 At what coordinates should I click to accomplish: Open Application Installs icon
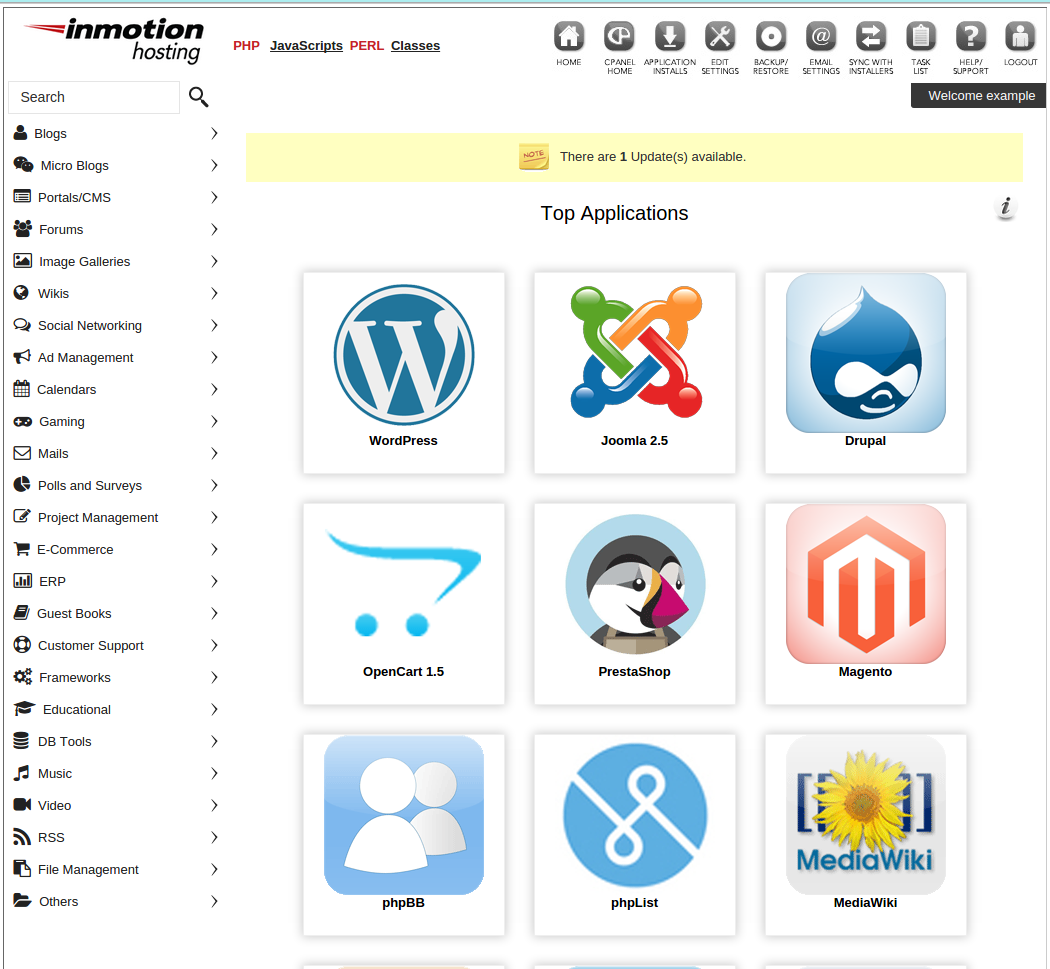[x=670, y=38]
